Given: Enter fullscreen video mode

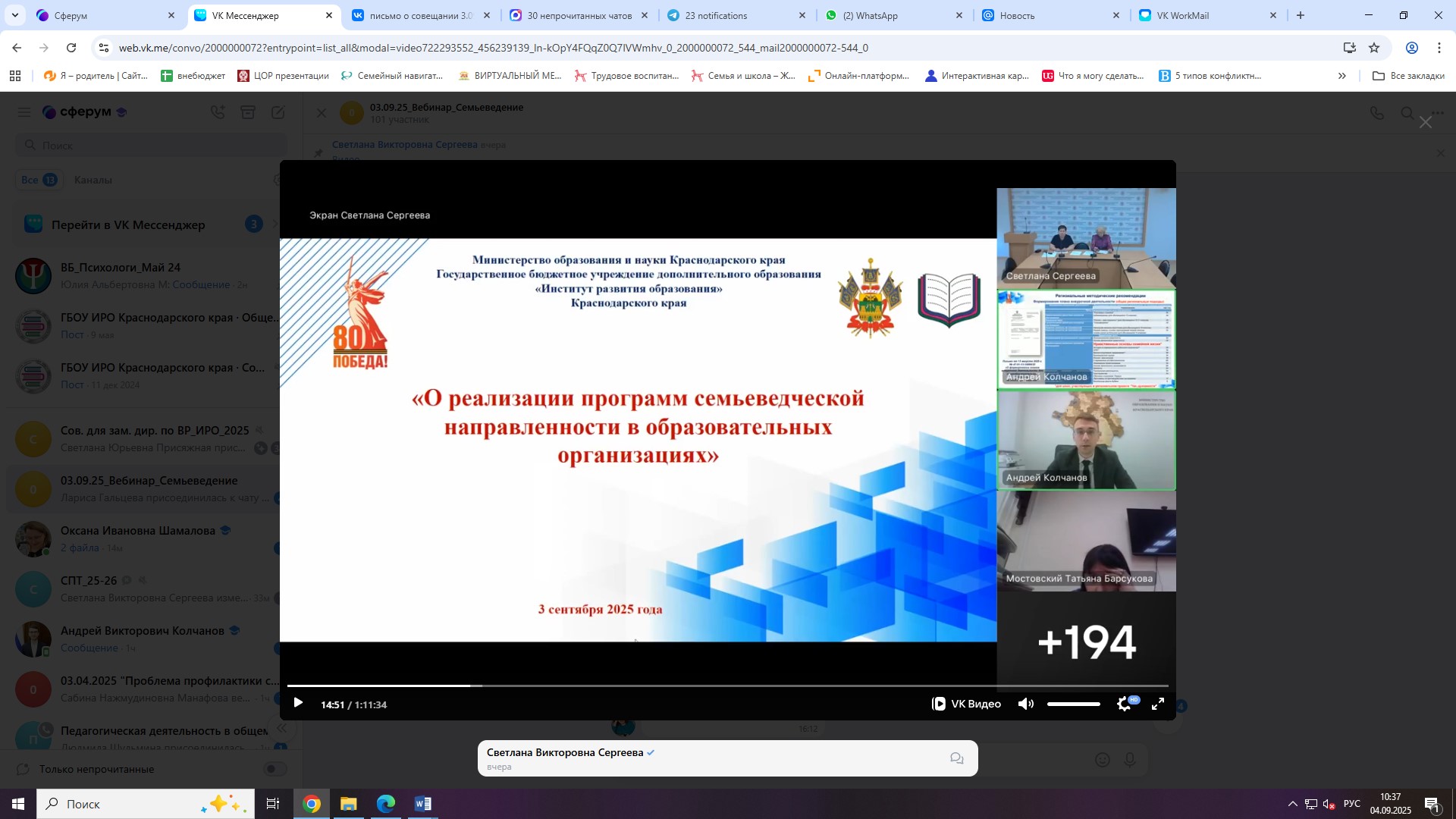Looking at the screenshot, I should 1158,704.
